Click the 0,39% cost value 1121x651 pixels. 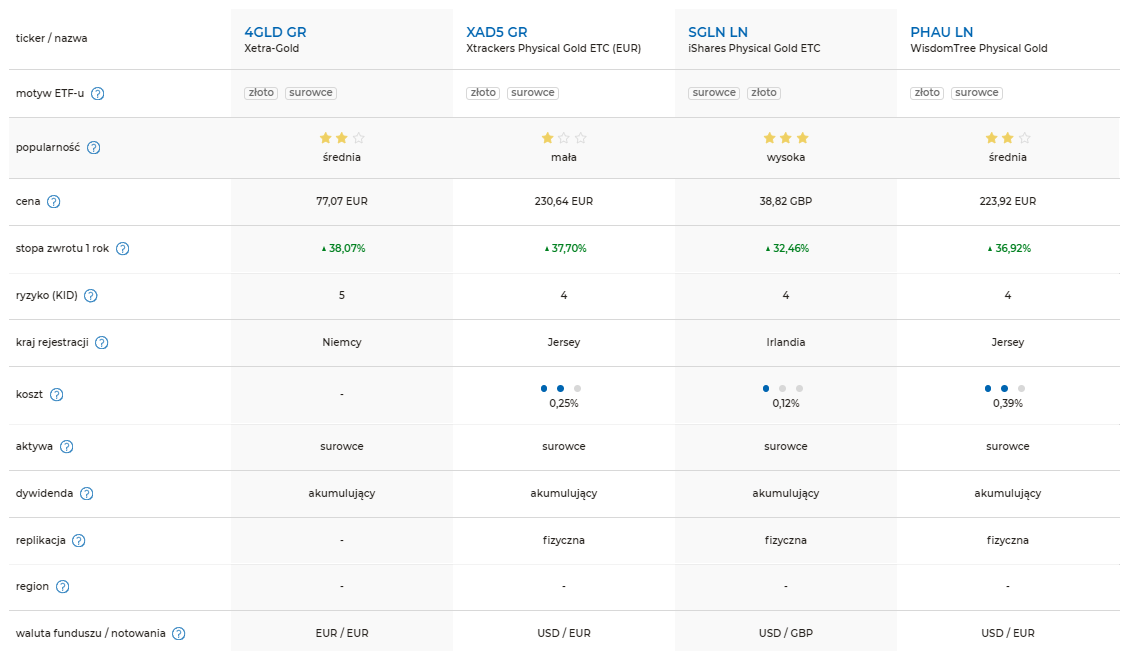point(1008,404)
